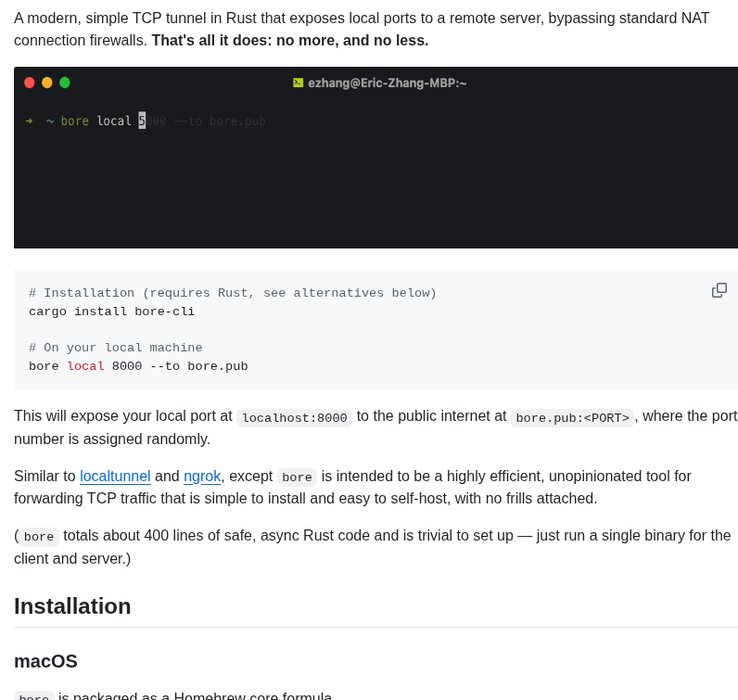Click the '# Installation (requires Rust' comment line
Viewport: 738px width, 700px height.
coord(233,293)
